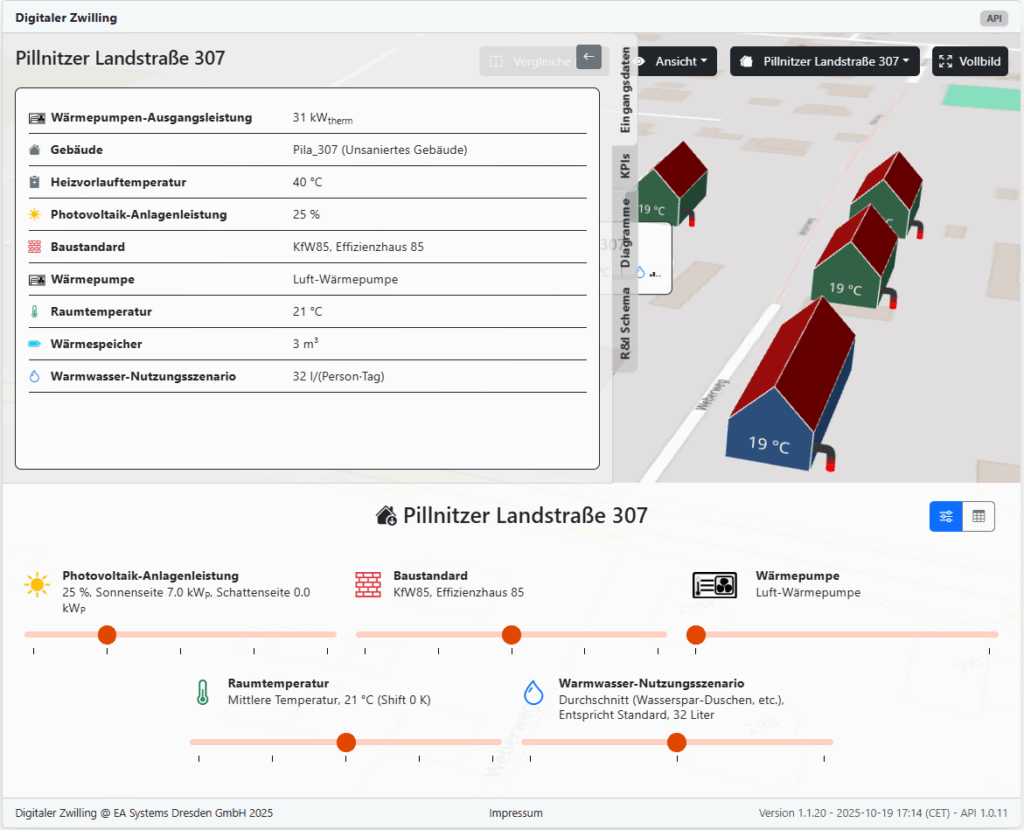Click the 31 kW therm value

pos(323,118)
